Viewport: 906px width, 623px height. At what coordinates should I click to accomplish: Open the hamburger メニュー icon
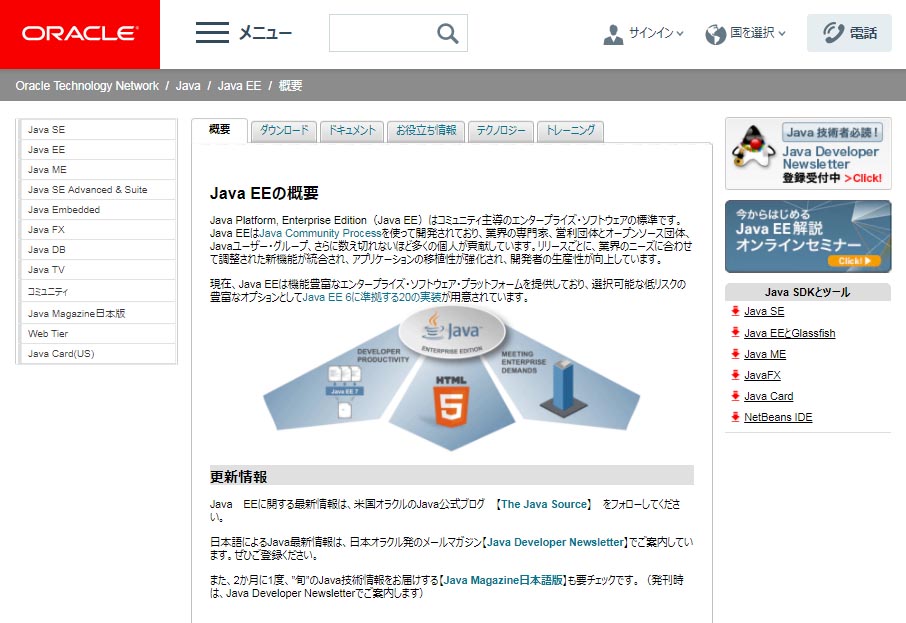coord(211,31)
